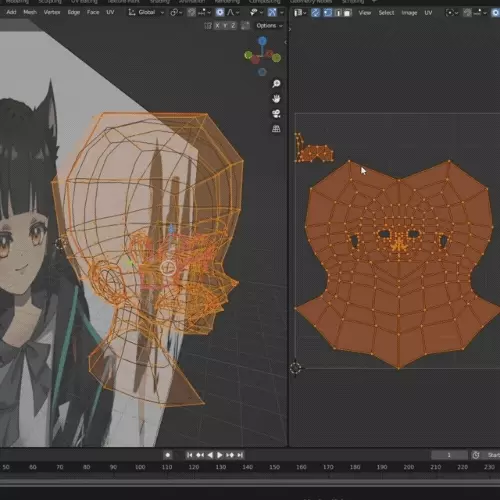
Task: Click the large unwrapped face UV island
Action: pos(399,264)
